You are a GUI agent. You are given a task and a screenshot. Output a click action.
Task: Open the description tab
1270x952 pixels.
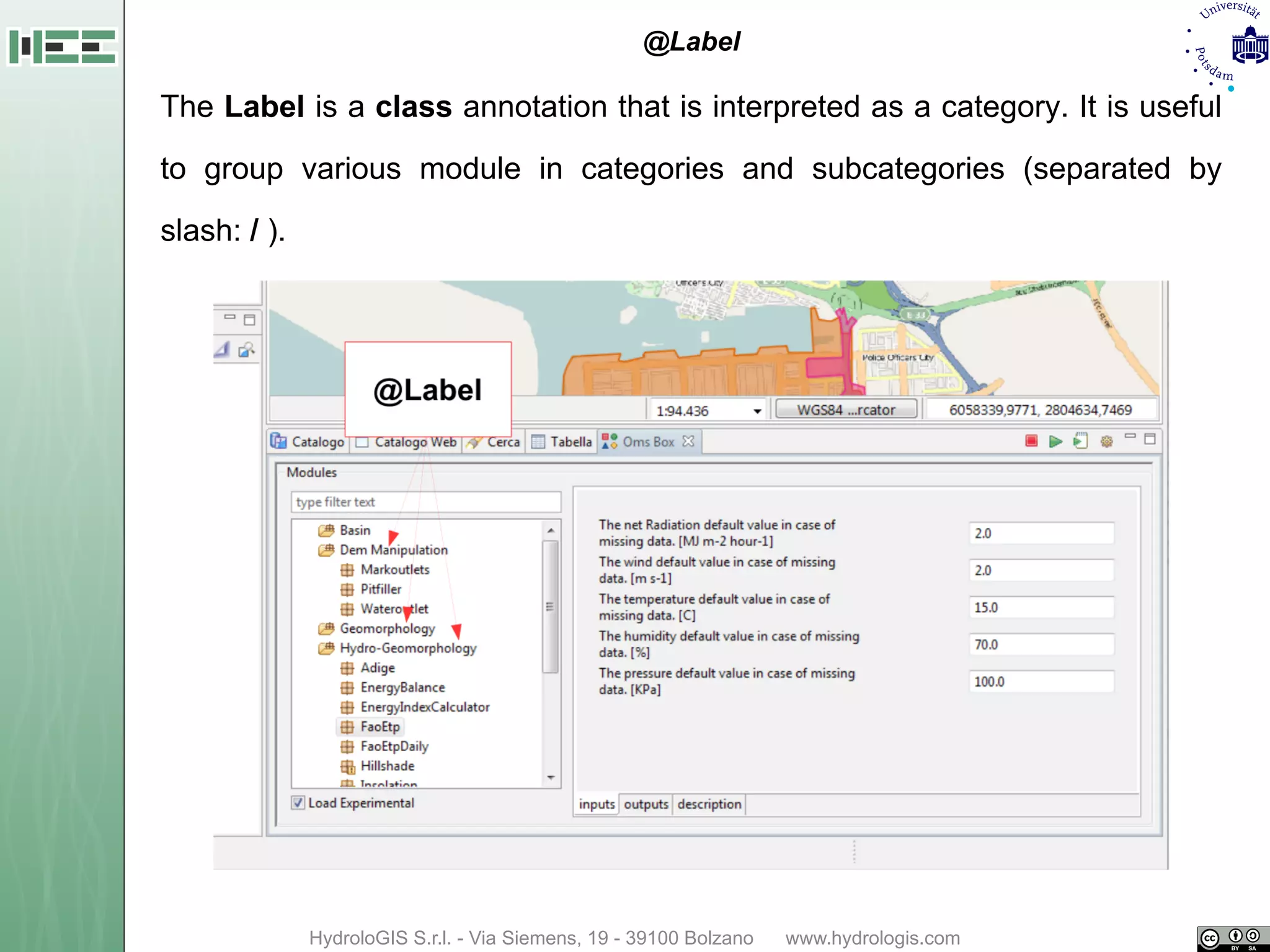(x=709, y=804)
